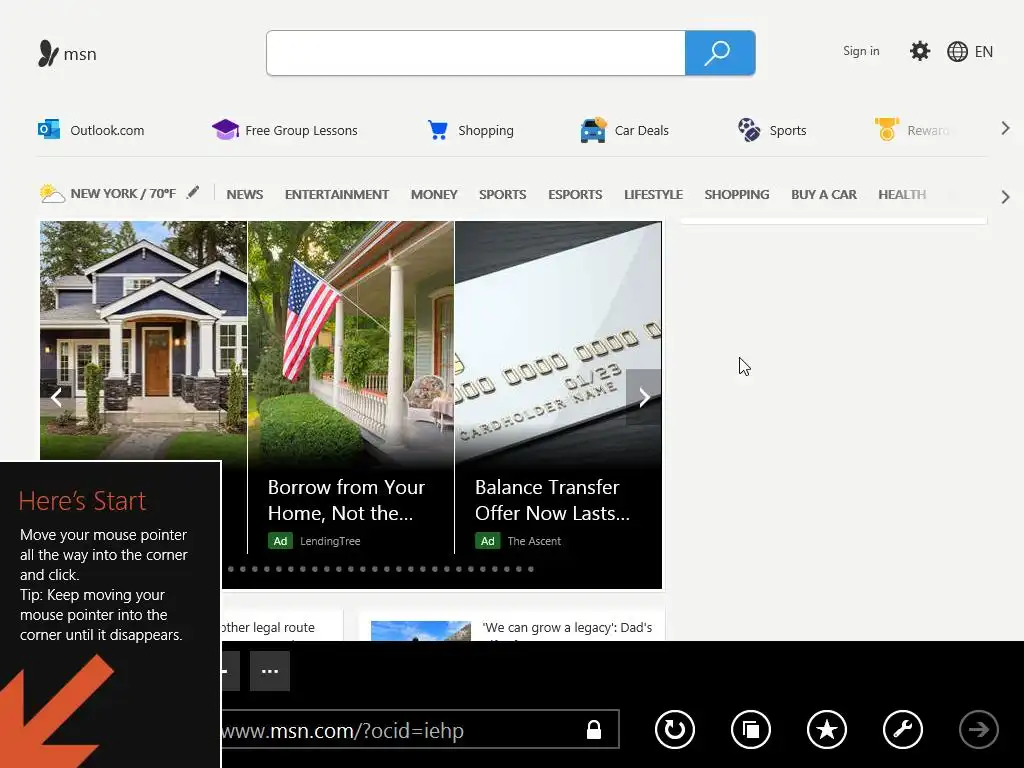Edit location using the pencil icon
1024x768 pixels.
[193, 192]
